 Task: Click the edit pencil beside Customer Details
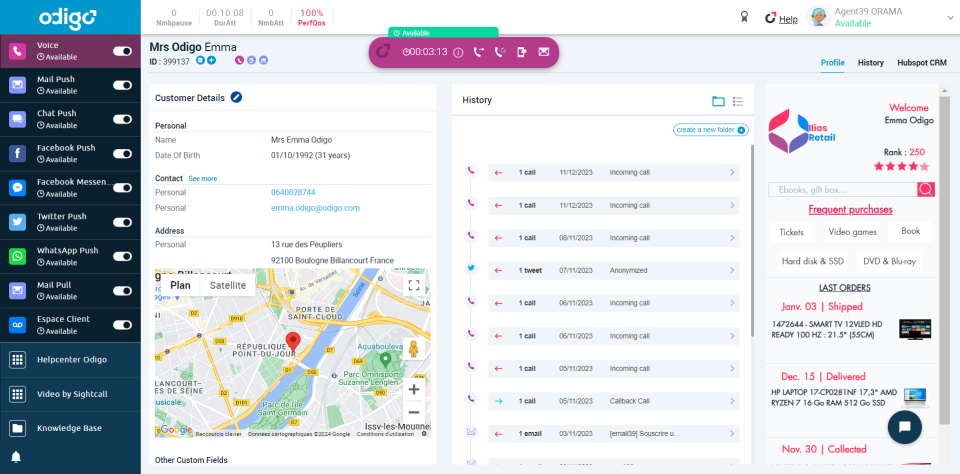point(236,97)
